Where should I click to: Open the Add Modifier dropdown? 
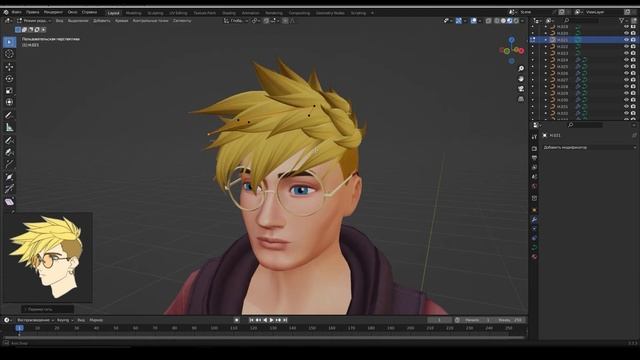[x=589, y=147]
